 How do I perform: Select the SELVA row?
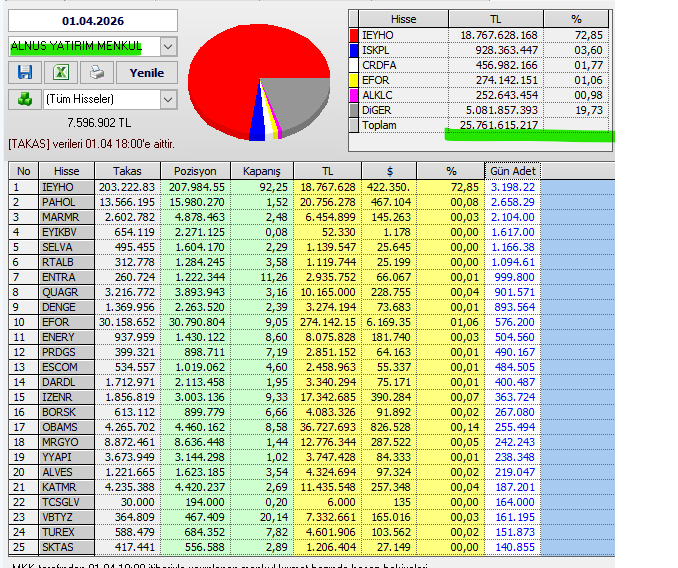point(311,247)
